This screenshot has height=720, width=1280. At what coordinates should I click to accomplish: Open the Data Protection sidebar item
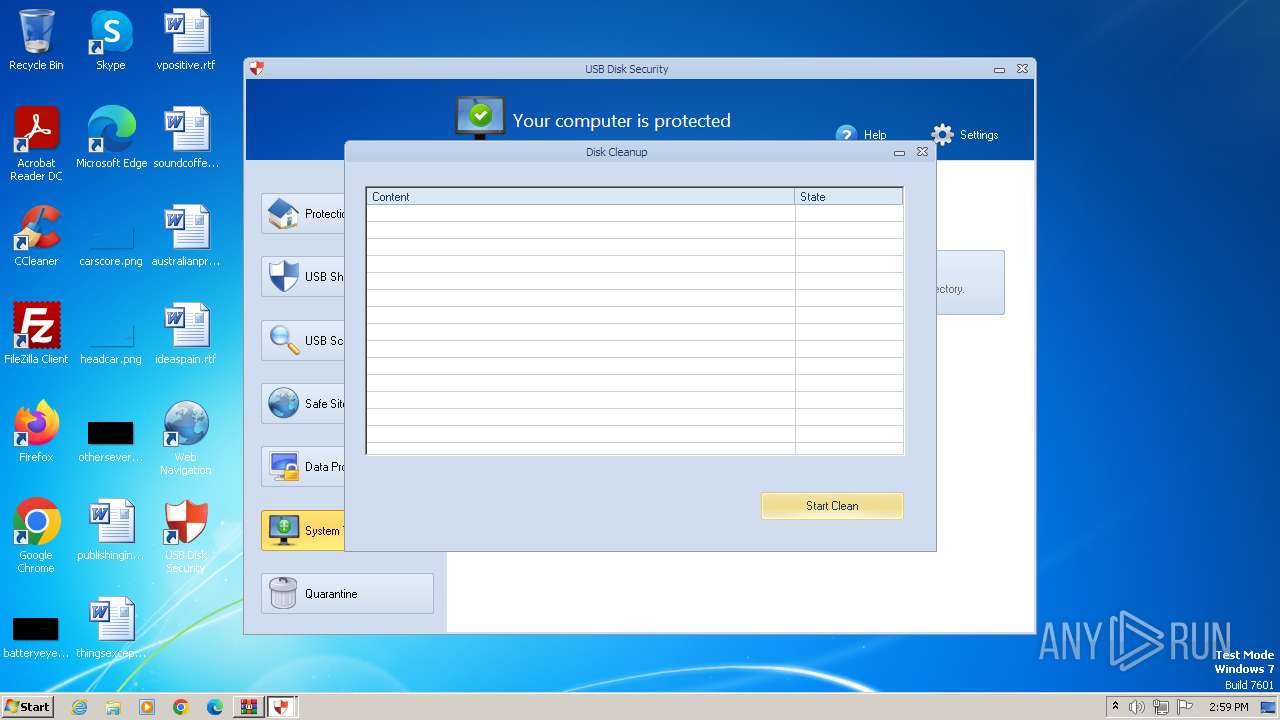point(303,467)
